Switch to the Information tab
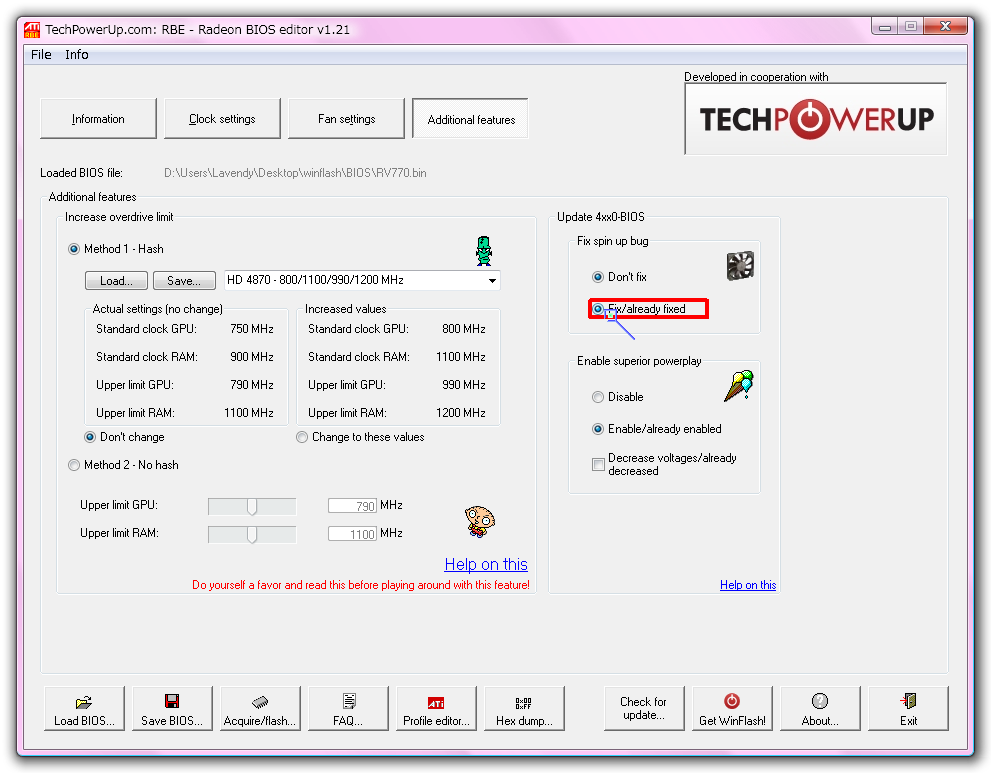991x773 pixels. (98, 119)
